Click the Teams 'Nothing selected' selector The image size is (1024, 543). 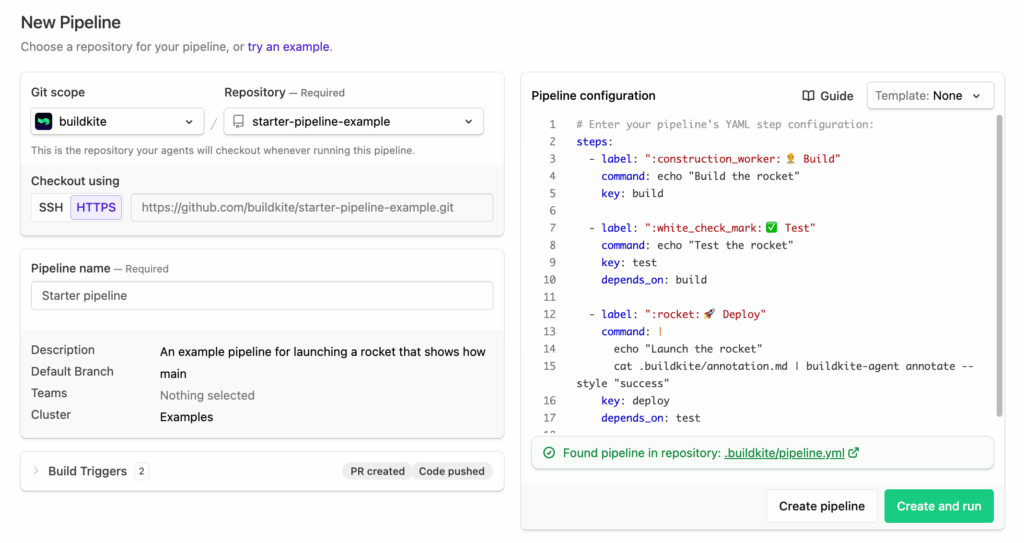pos(207,395)
